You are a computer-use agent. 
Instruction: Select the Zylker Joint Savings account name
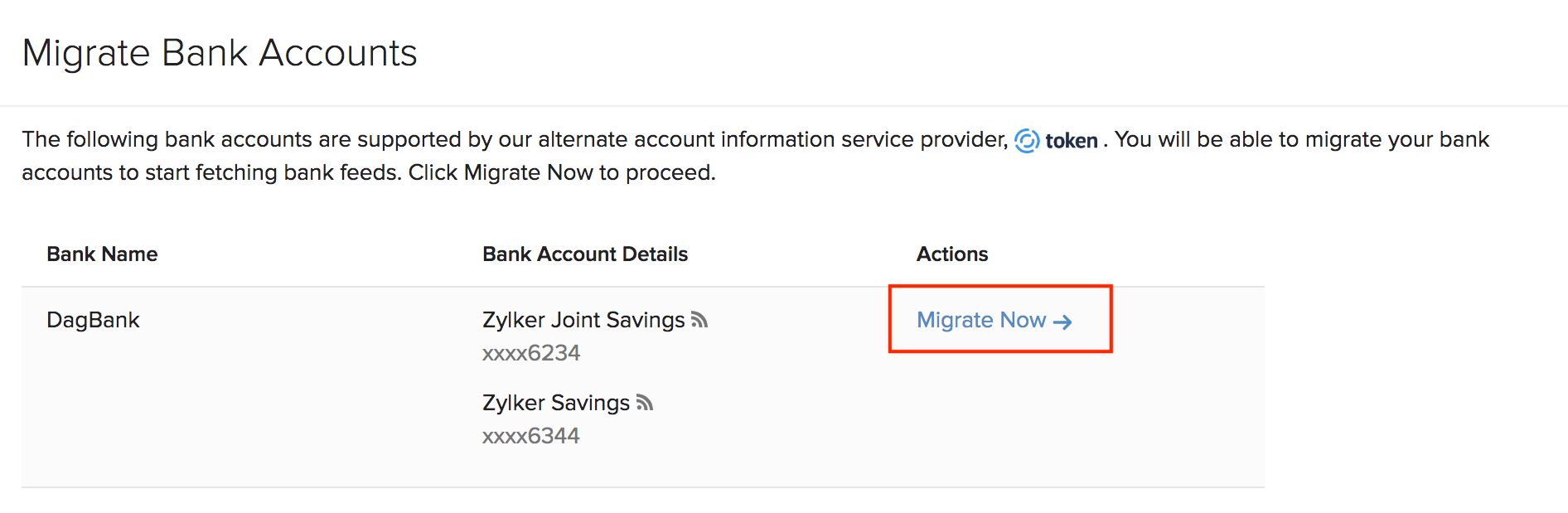(583, 320)
